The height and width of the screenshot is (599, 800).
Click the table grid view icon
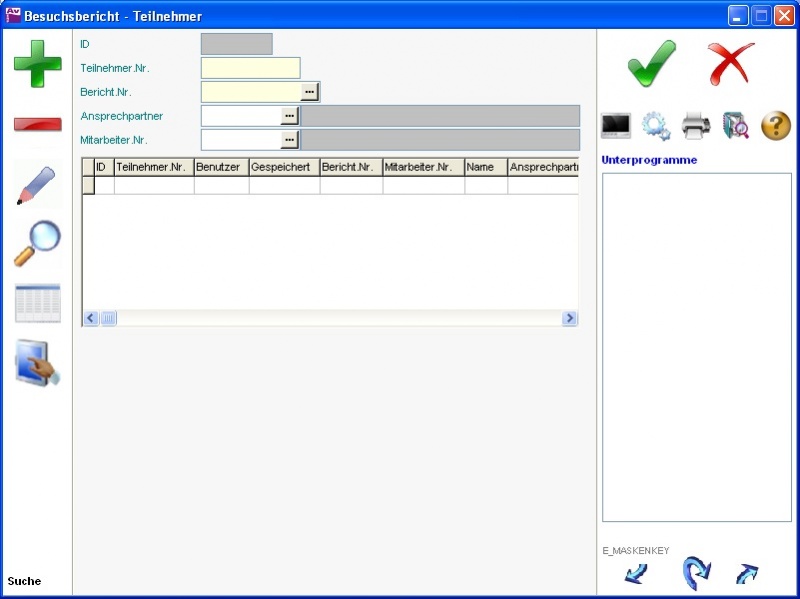point(37,303)
